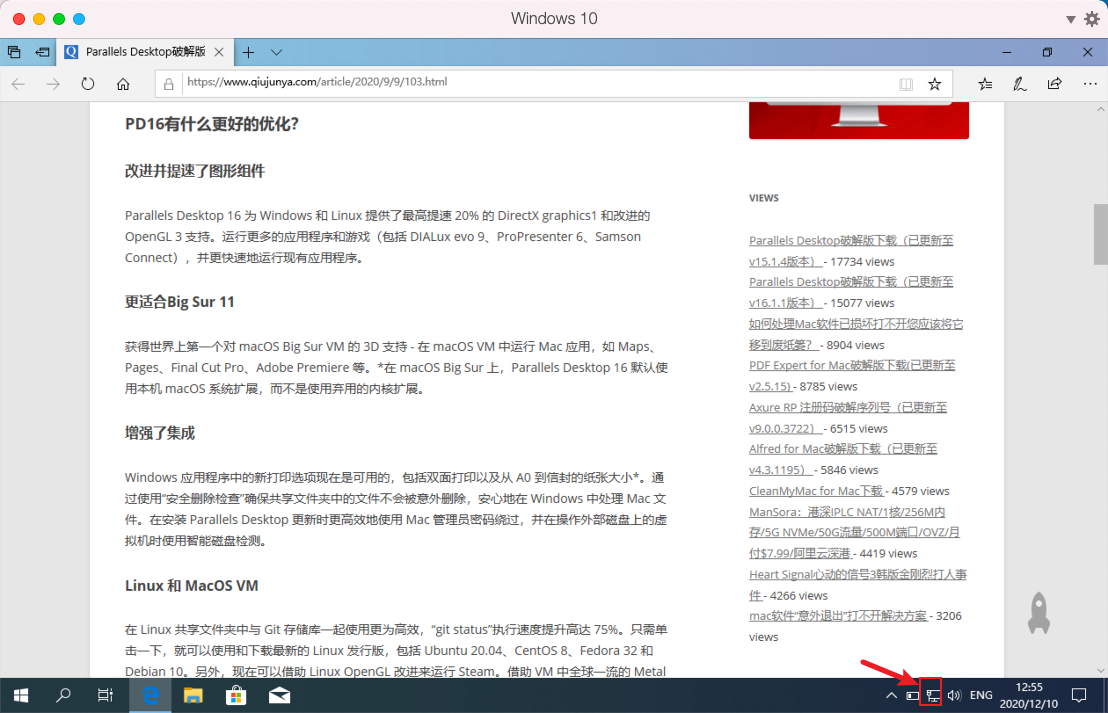The image size is (1108, 713).
Task: Open link mac软件"意外退出"打不开解决方案
Action: [x=837, y=615]
